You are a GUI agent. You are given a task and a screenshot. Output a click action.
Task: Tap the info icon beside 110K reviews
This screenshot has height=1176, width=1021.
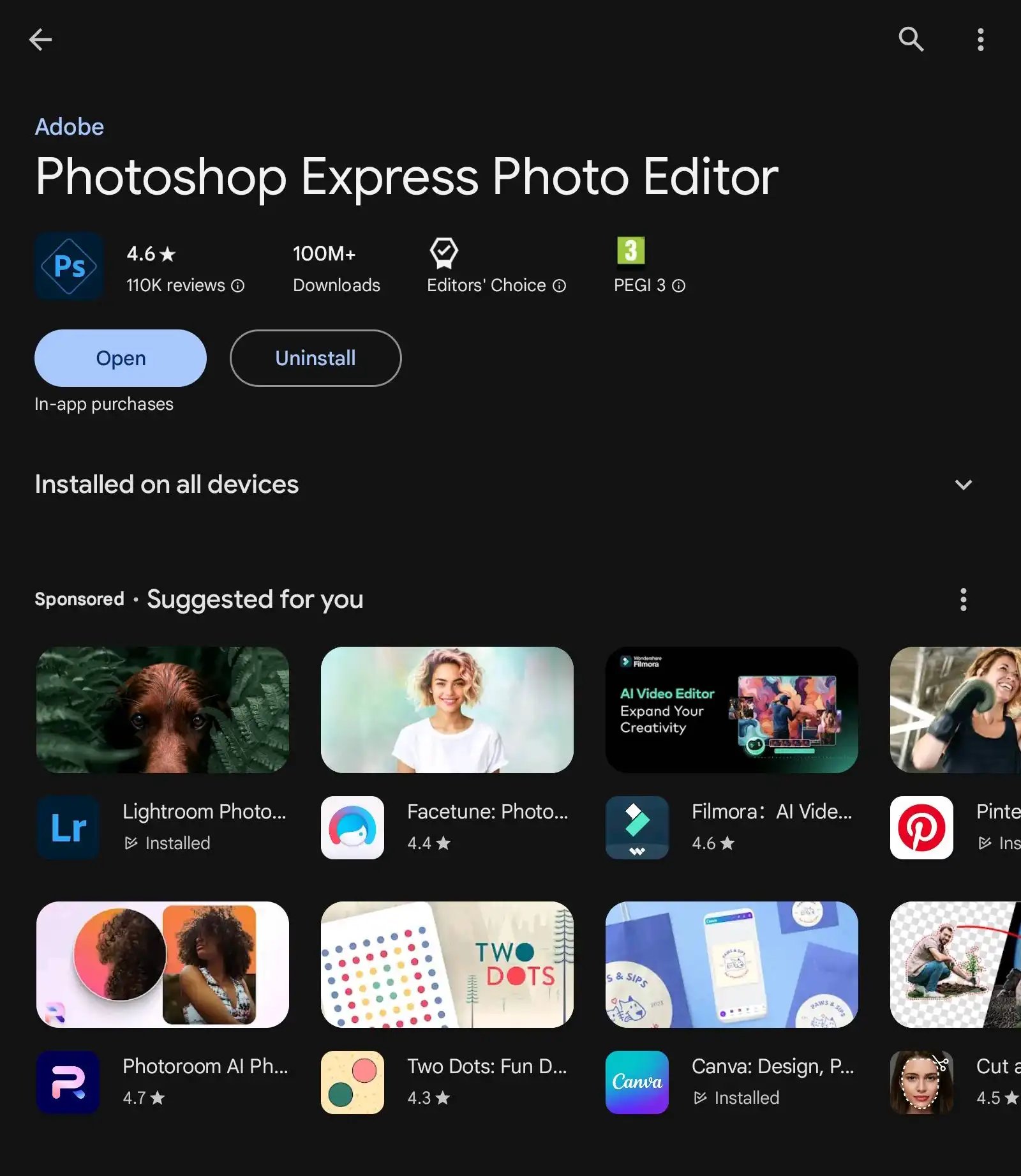click(x=237, y=285)
